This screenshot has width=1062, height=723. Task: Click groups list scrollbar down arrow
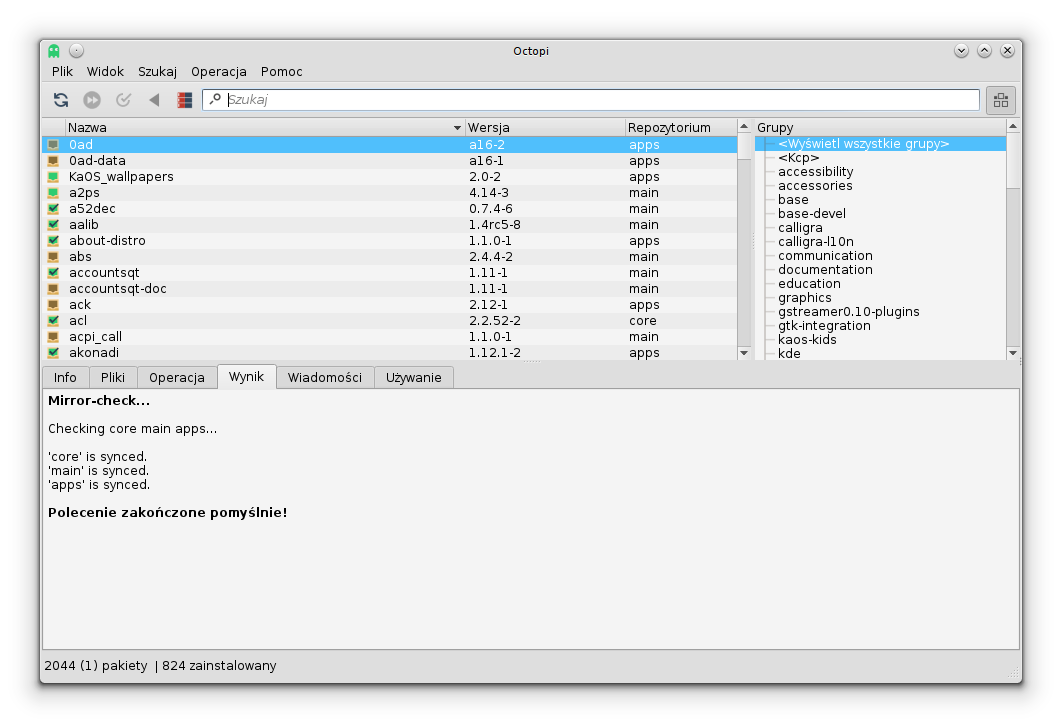pos(1013,353)
